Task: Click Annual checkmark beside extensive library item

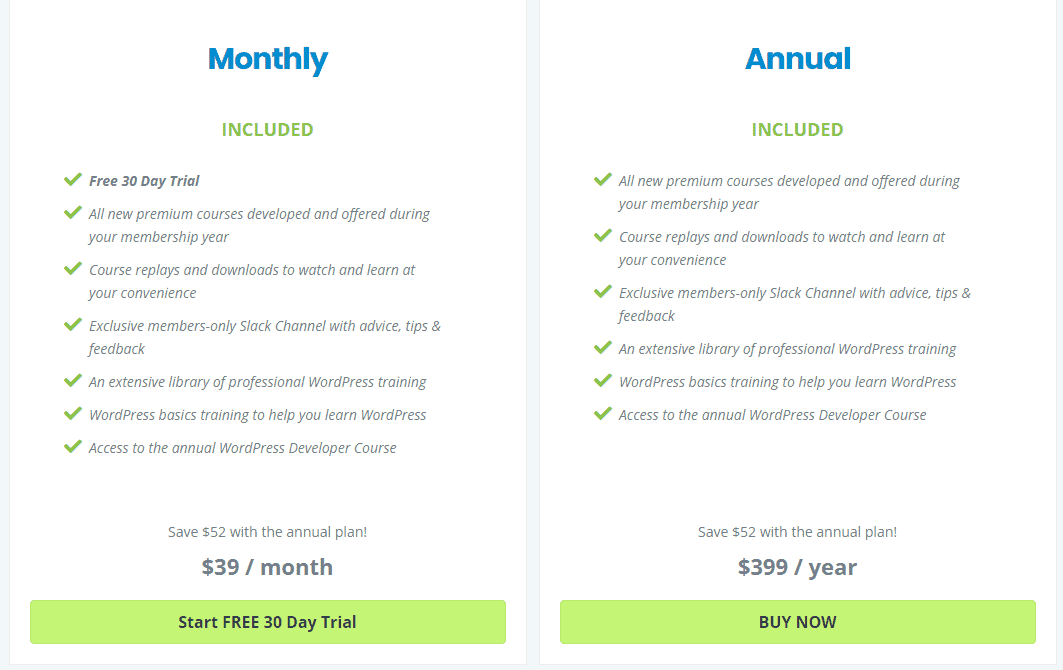Action: pos(603,348)
